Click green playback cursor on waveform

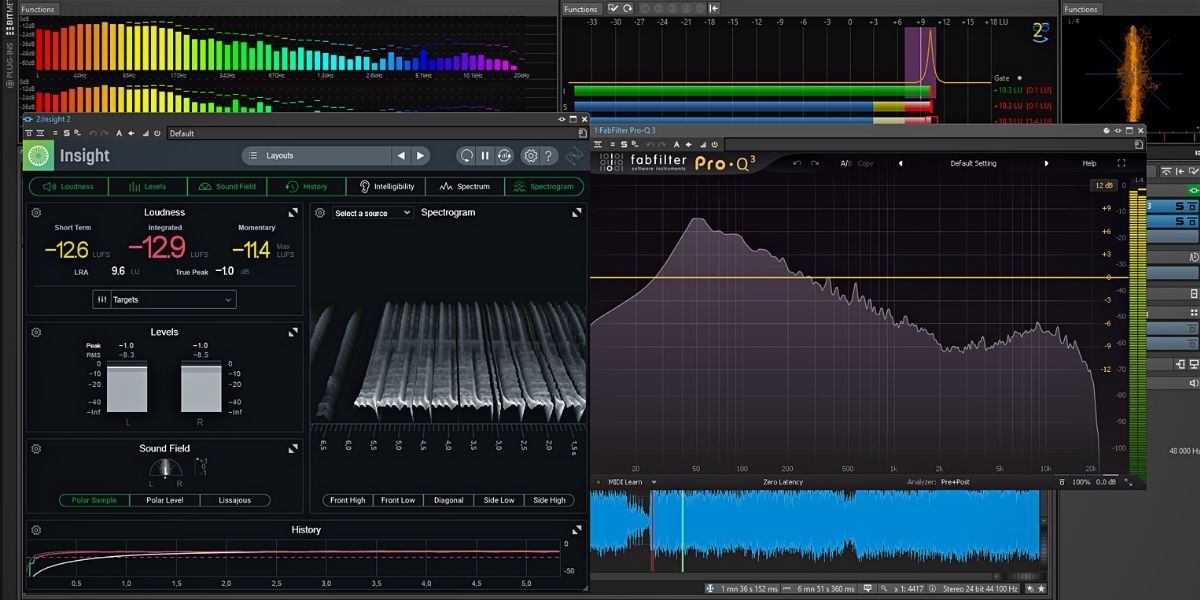[683, 530]
